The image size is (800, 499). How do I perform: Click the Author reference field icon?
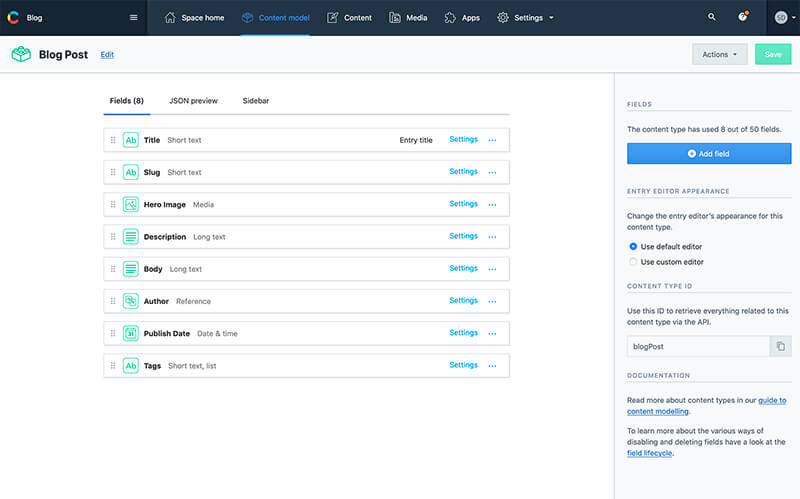tap(130, 301)
